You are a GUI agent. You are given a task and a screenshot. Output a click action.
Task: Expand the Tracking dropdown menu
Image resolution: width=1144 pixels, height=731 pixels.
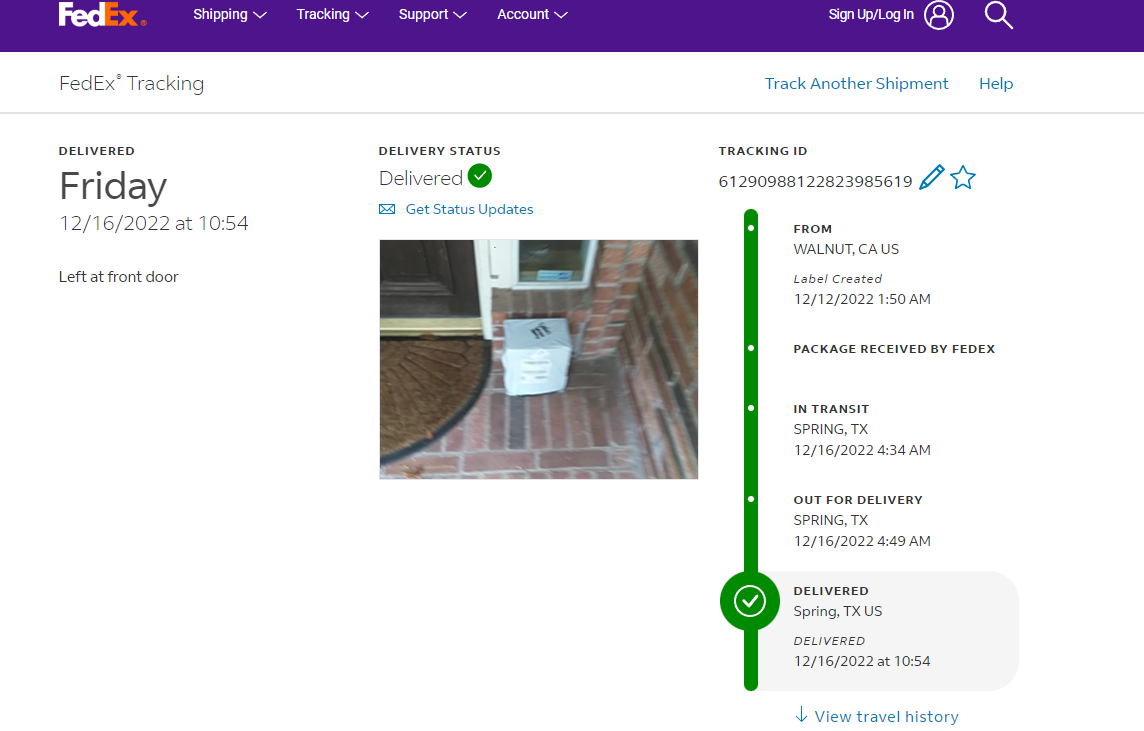click(x=332, y=15)
